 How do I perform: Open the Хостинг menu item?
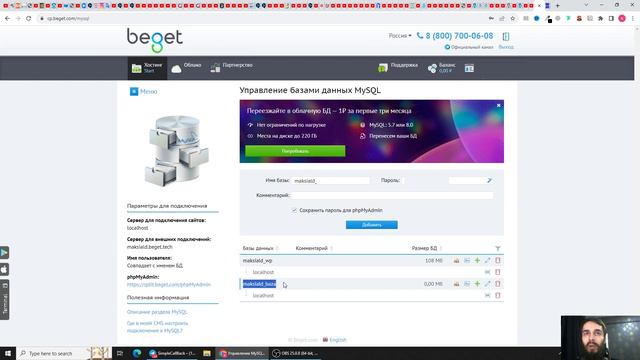click(x=147, y=68)
